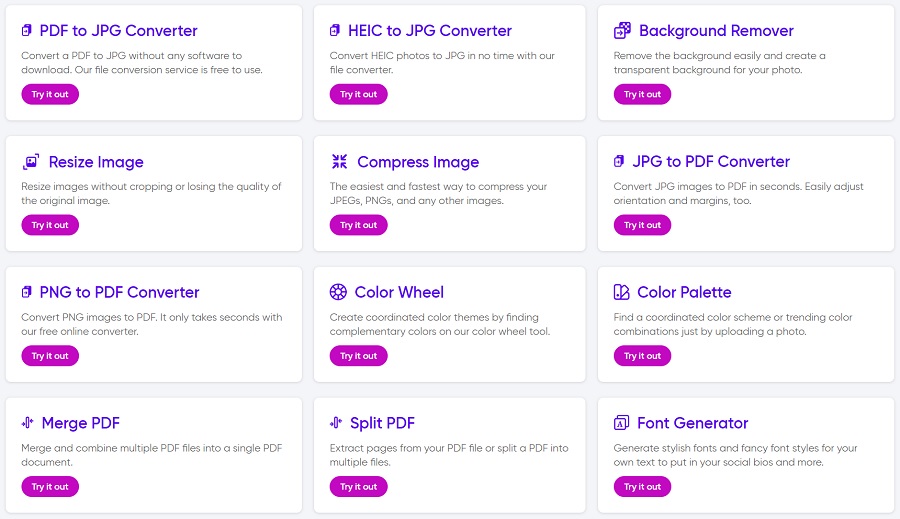Viewport: 900px width, 519px height.
Task: Open the JPG to PDF Converter heading
Action: pos(711,162)
